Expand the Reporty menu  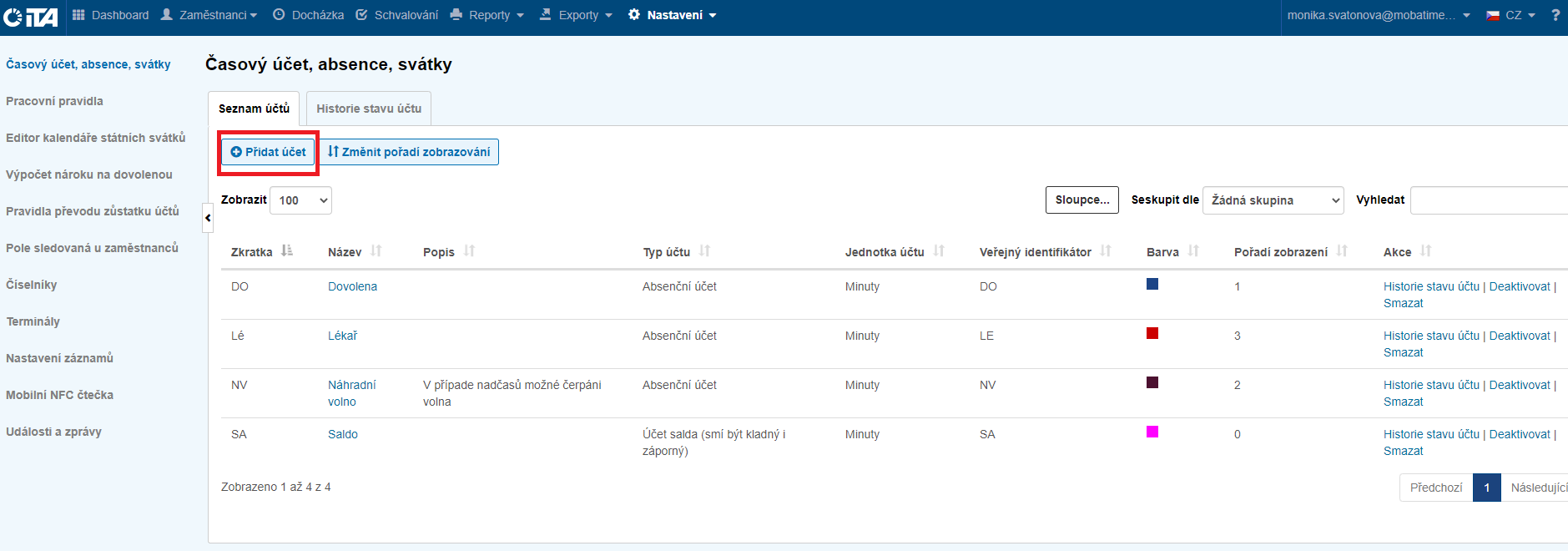(488, 15)
